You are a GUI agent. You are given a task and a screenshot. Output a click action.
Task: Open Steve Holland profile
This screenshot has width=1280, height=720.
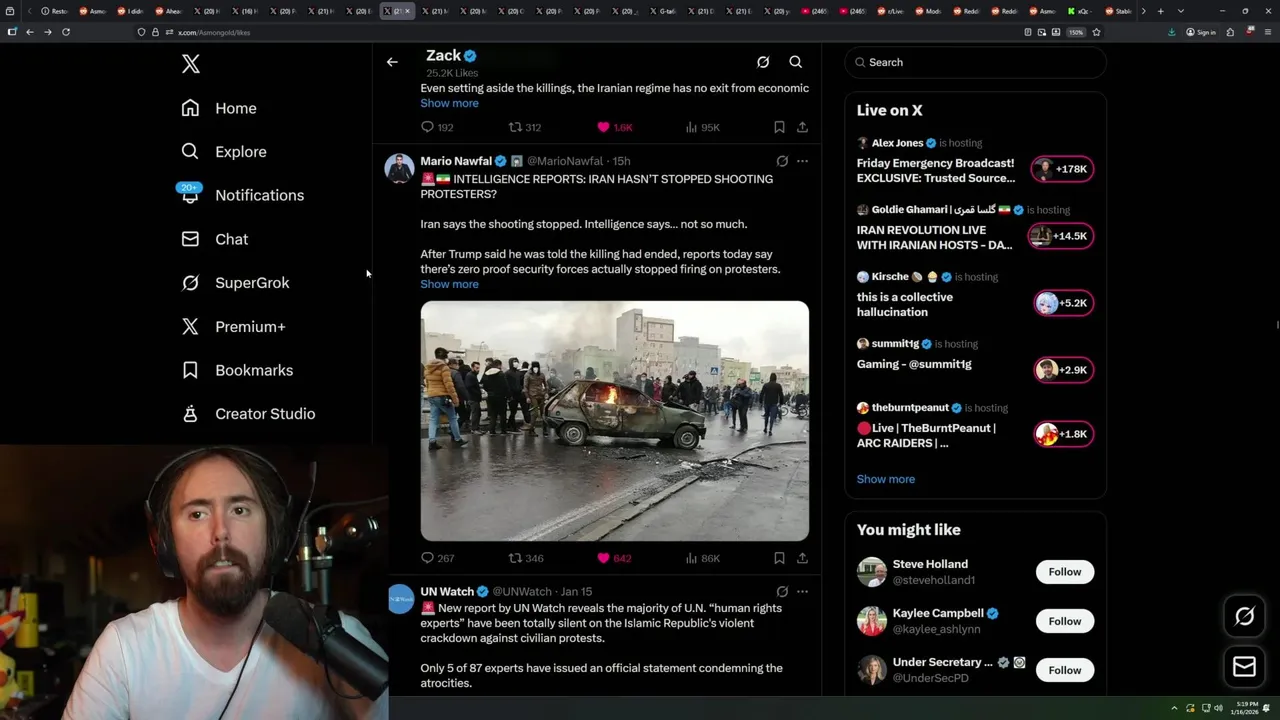930,564
